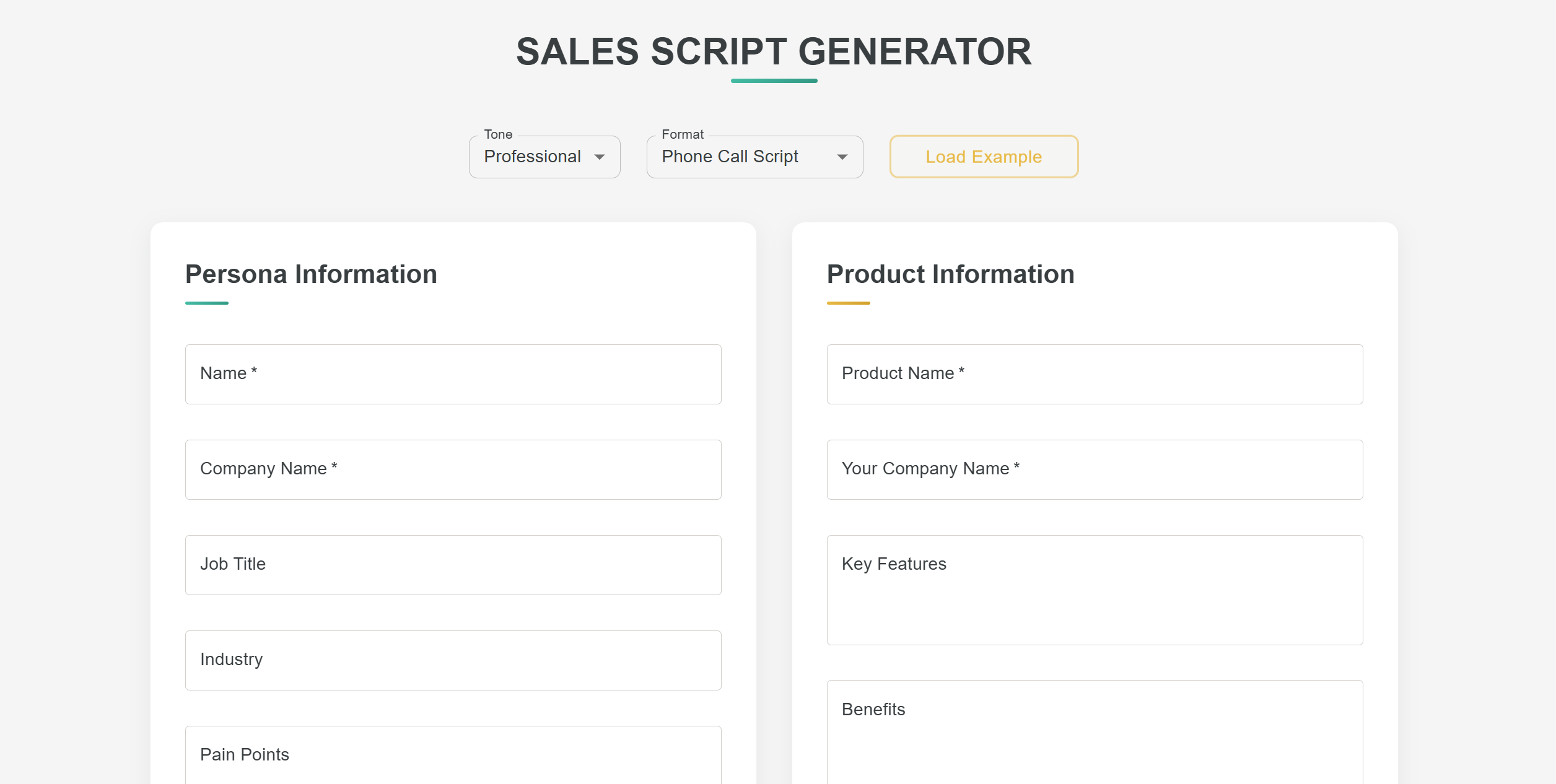Focus the persona Name field
The width and height of the screenshot is (1556, 784).
click(x=453, y=374)
